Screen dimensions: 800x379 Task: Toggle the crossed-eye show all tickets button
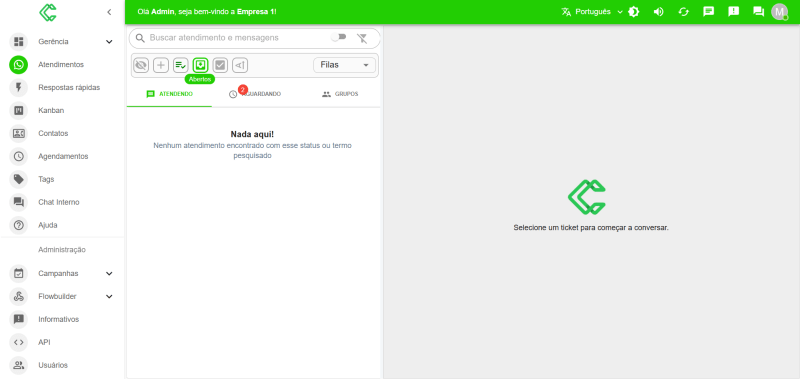(141, 65)
